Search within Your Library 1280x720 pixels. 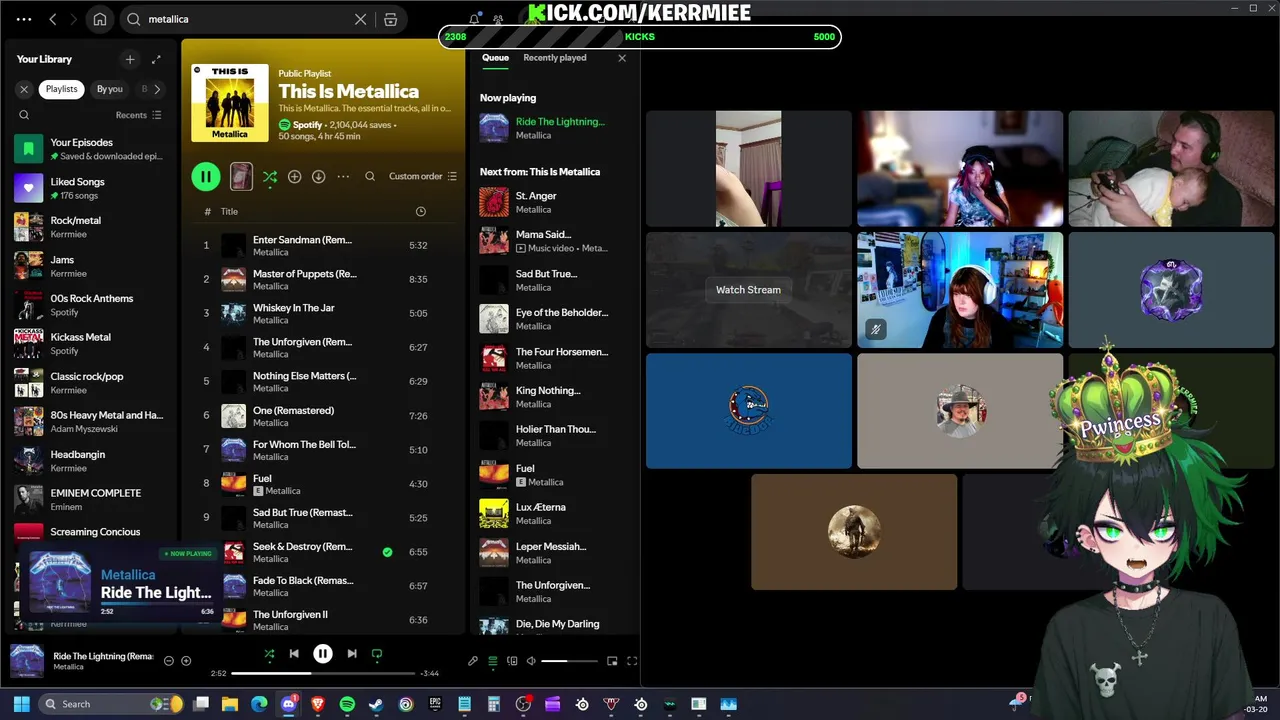24,115
